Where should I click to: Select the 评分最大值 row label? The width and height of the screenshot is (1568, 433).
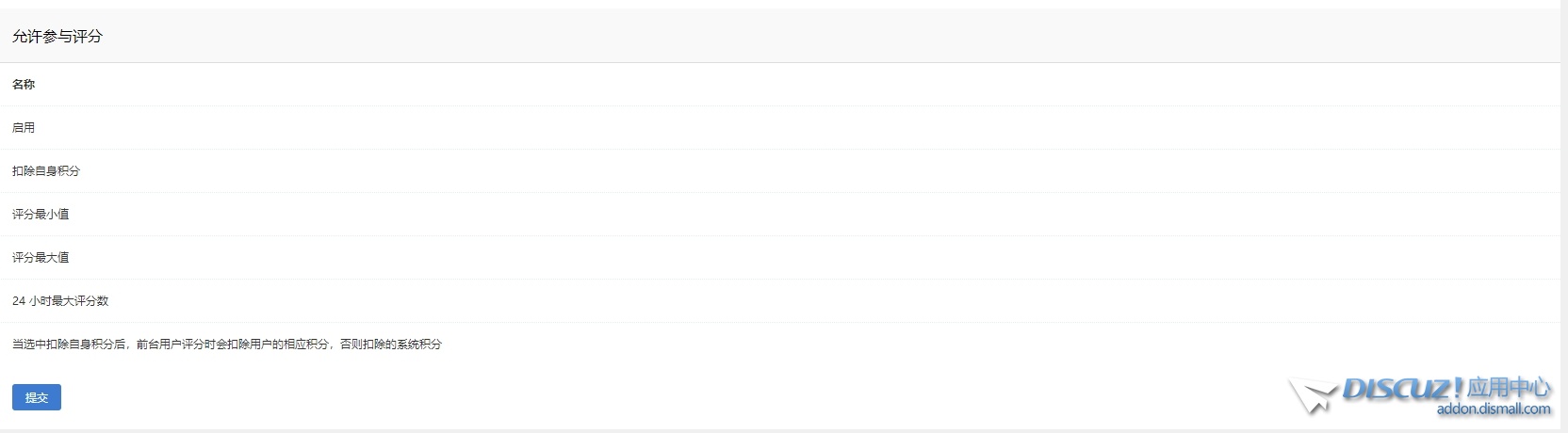pyautogui.click(x=41, y=258)
